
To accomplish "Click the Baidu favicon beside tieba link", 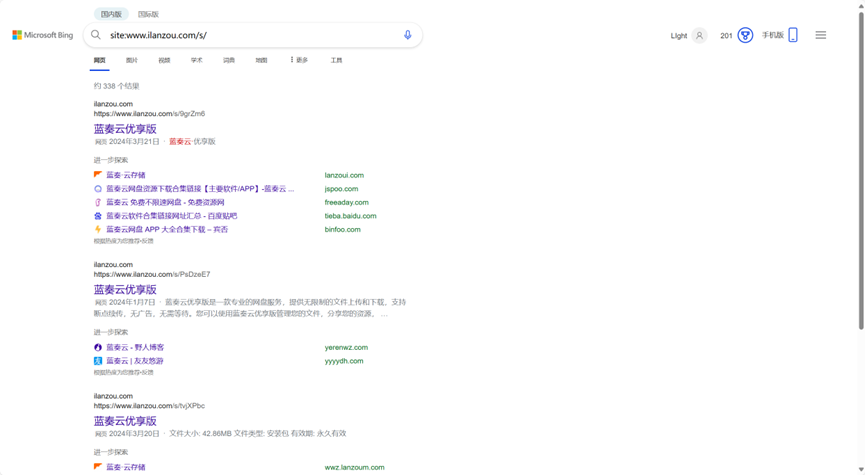I will pyautogui.click(x=98, y=216).
